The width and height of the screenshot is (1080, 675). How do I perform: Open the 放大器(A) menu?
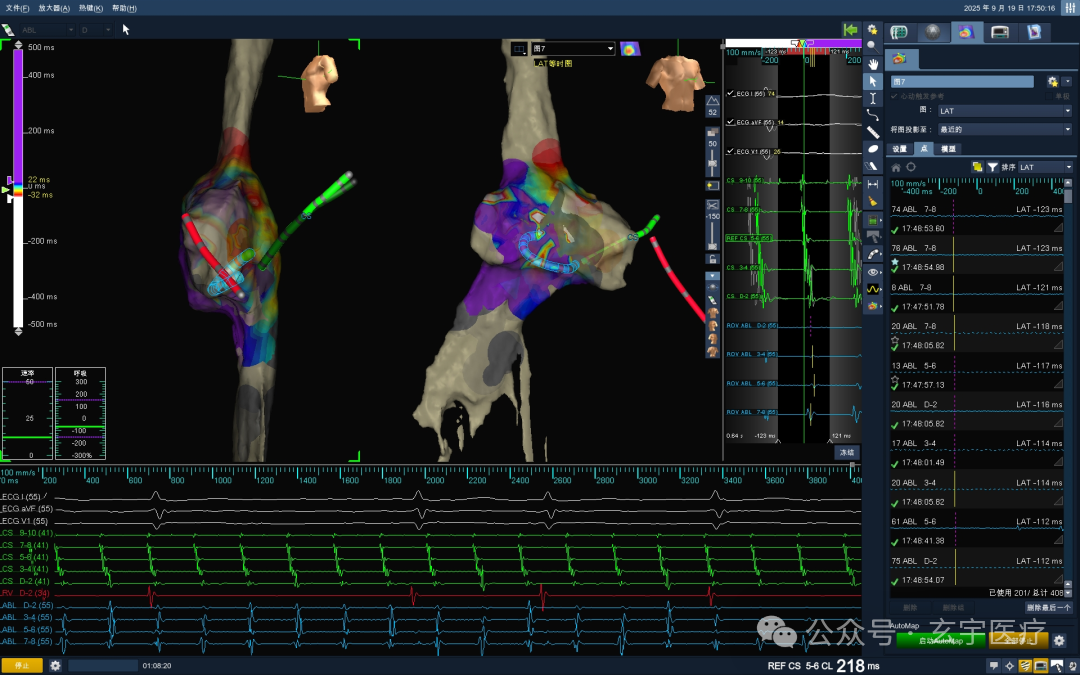(54, 8)
